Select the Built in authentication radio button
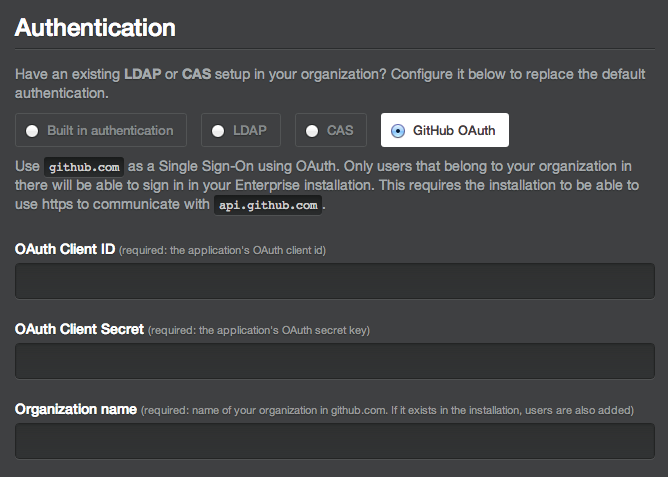 [x=33, y=130]
